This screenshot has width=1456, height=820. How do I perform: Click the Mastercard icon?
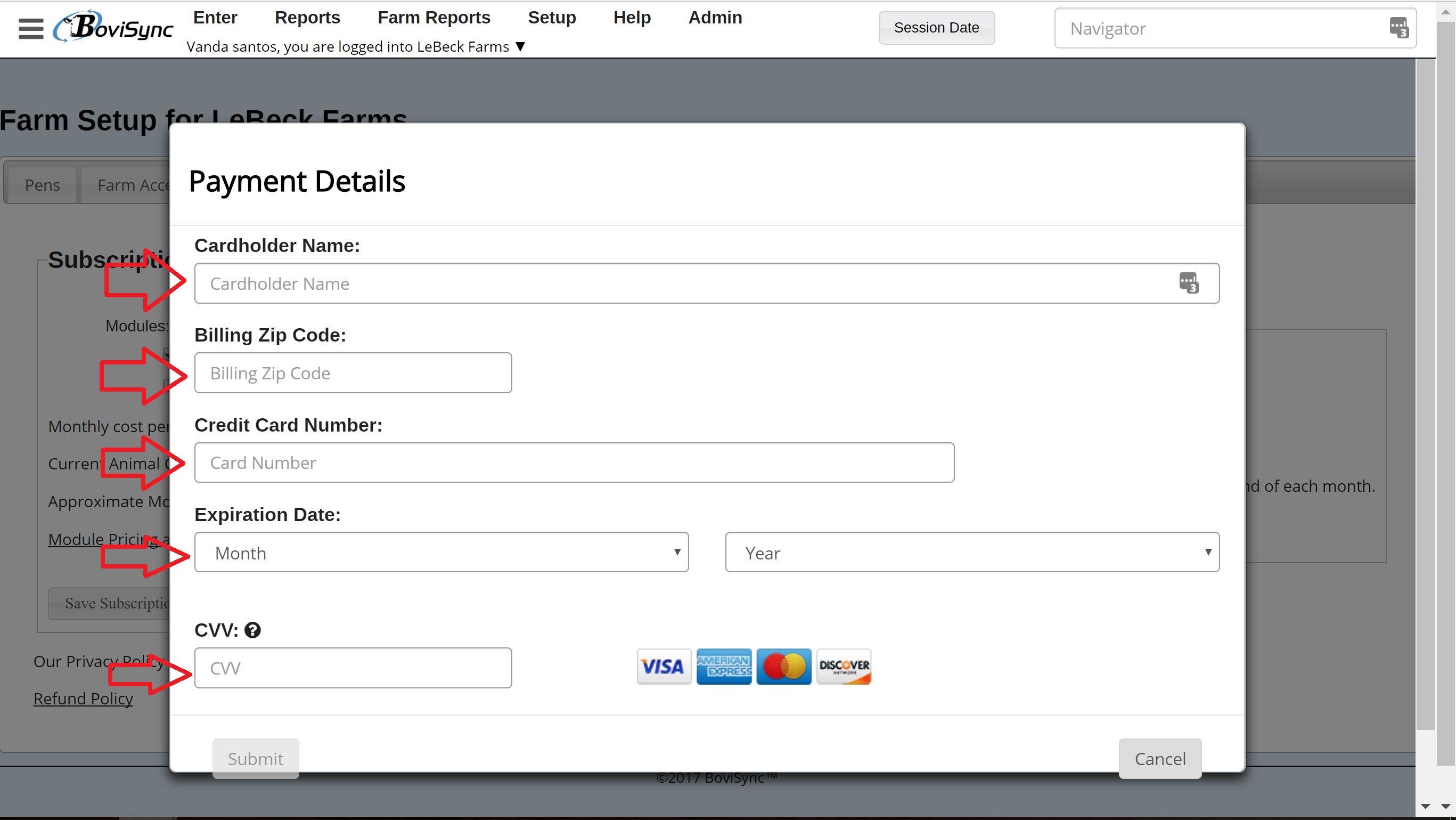783,667
